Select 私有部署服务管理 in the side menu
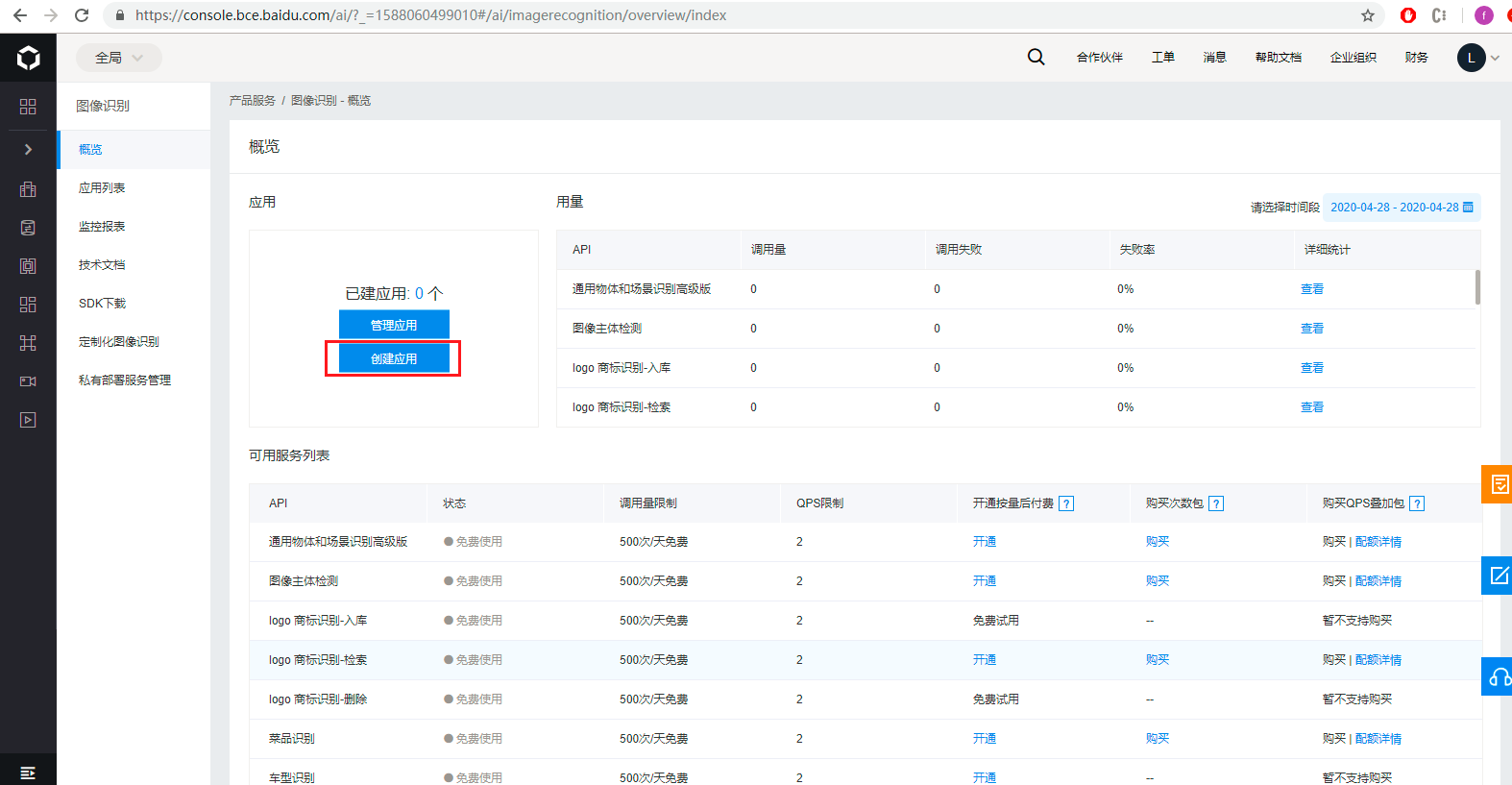The height and width of the screenshot is (785, 1512). [x=134, y=380]
